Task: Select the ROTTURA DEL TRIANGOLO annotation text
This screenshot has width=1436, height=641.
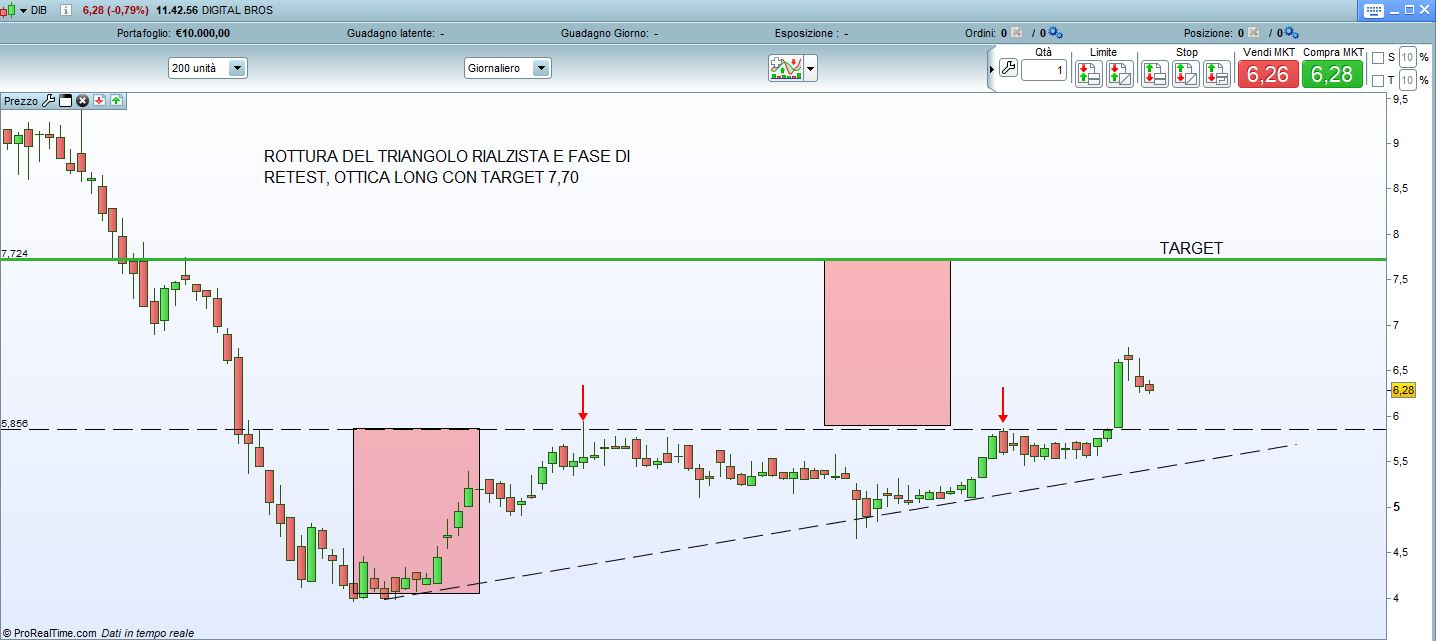Action: coord(447,168)
